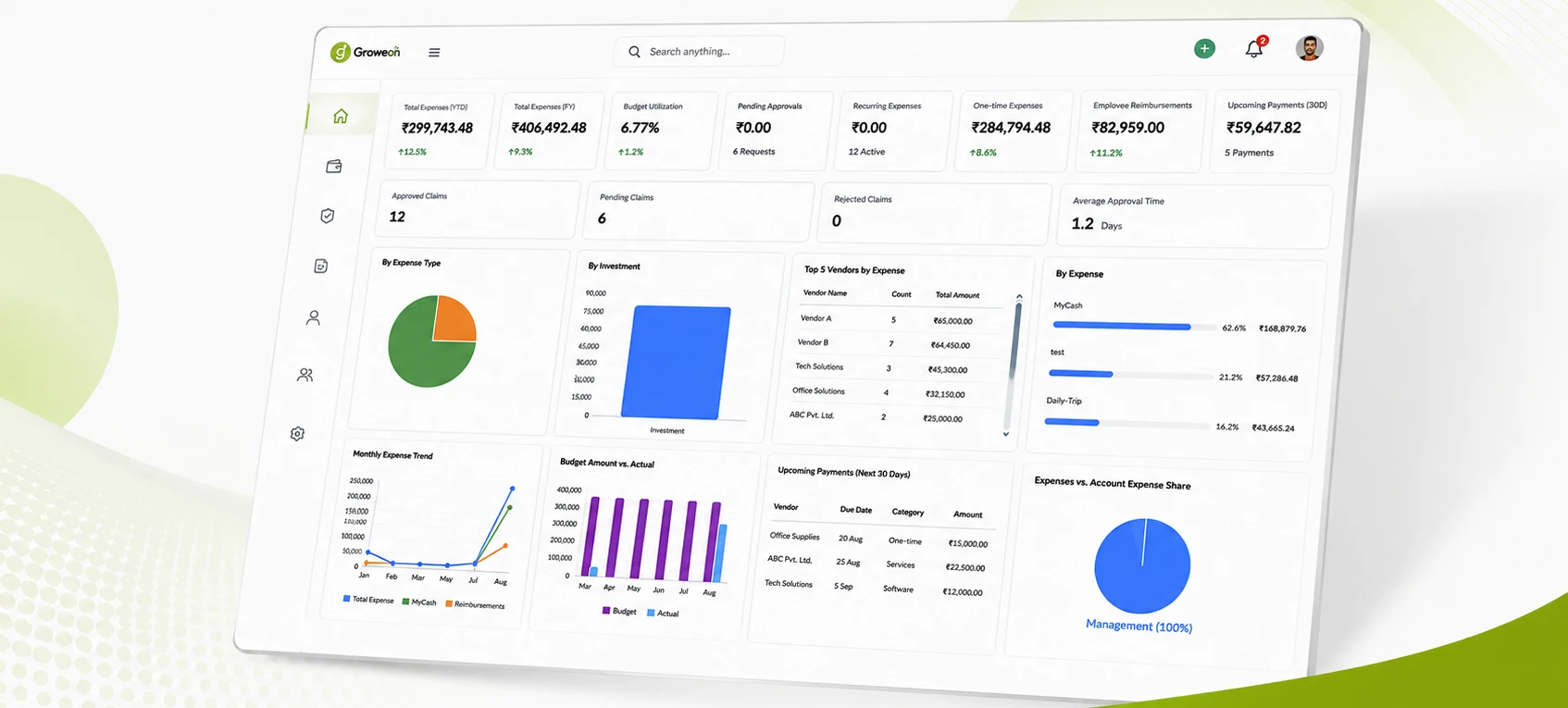The width and height of the screenshot is (1568, 708).
Task: Click the Total Expenses (FY) card
Action: pos(548,130)
